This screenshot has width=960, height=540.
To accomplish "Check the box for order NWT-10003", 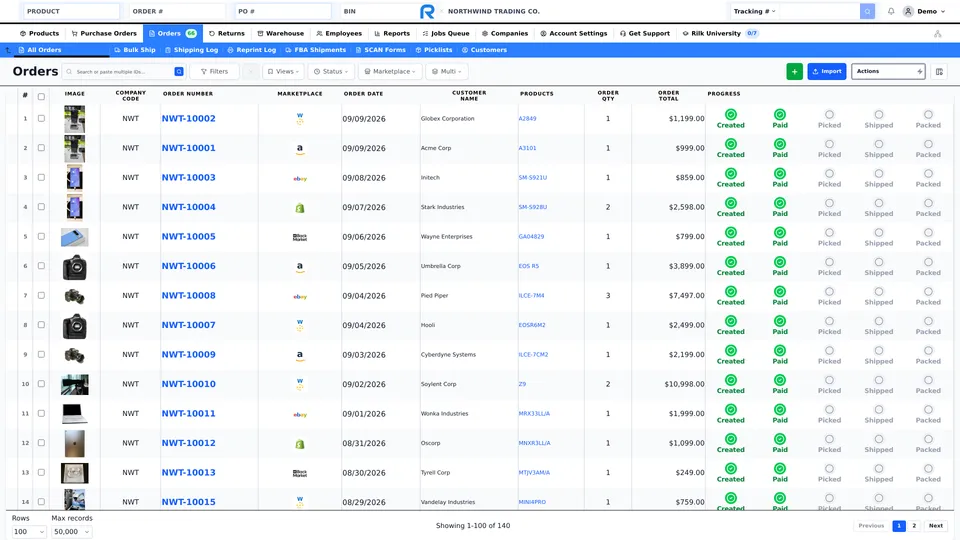I will click(41, 177).
